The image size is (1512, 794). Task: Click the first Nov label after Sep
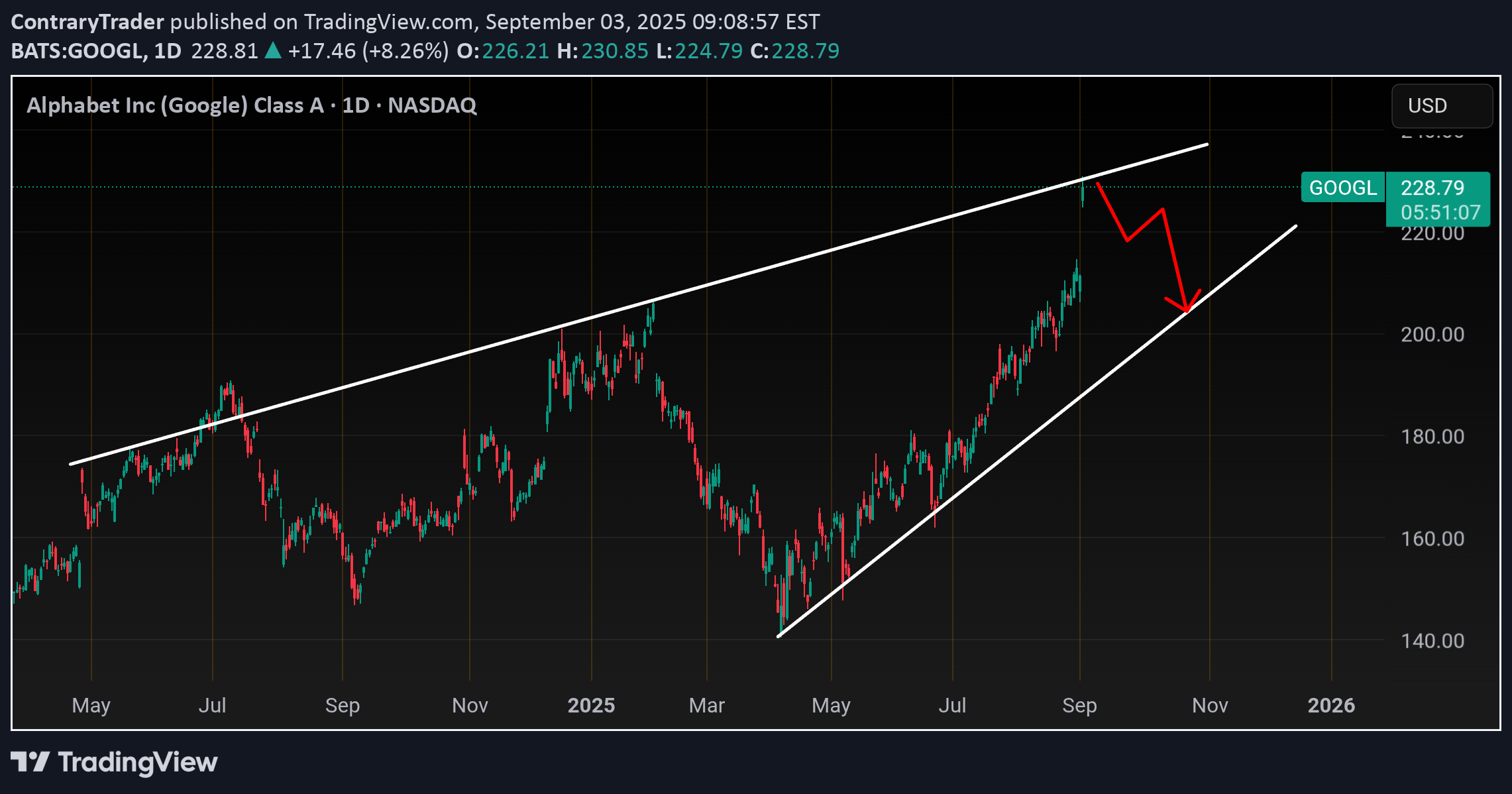pos(470,705)
